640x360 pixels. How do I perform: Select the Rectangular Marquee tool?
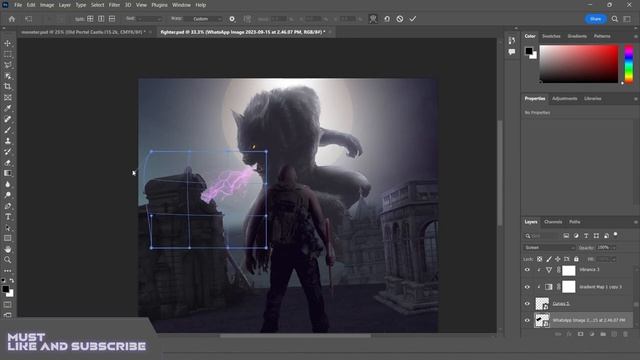coord(7,54)
